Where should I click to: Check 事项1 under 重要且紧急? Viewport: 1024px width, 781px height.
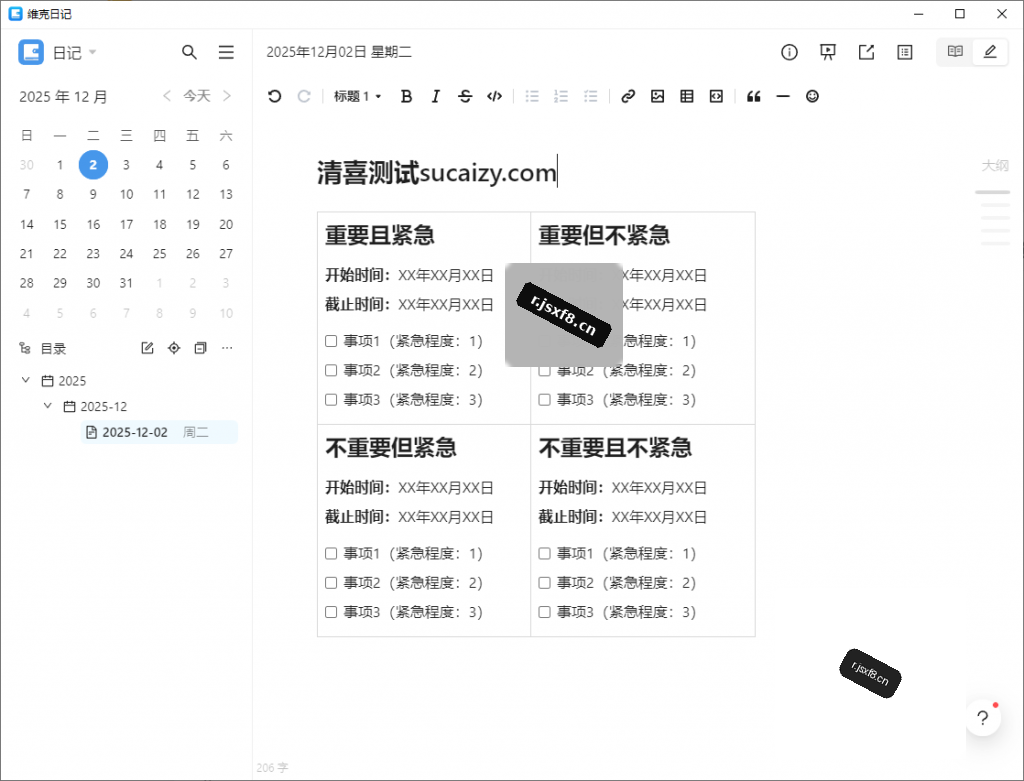[x=331, y=341]
